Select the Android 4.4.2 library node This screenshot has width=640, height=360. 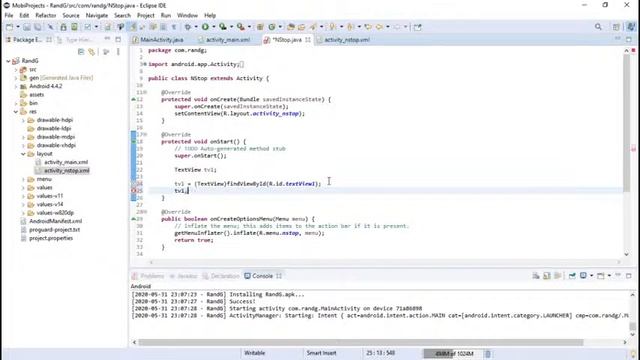tap(45, 86)
